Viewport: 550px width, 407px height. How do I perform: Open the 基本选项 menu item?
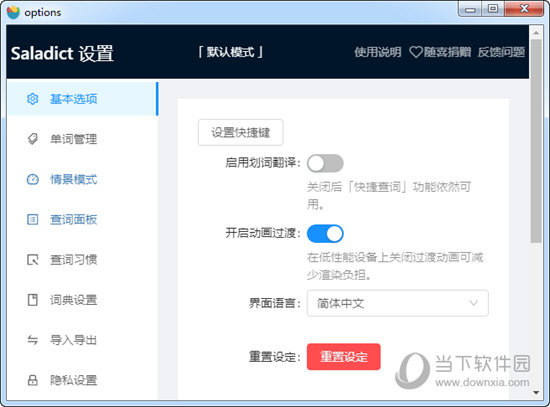pos(82,99)
